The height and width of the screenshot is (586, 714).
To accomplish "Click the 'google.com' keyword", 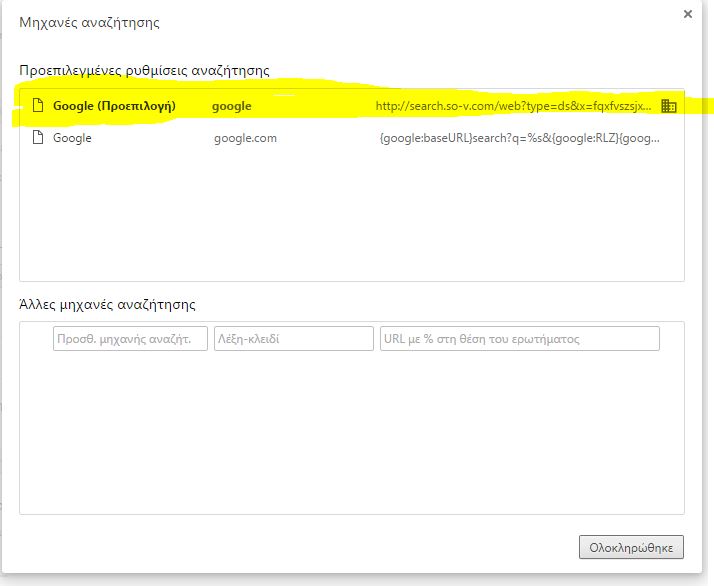I will [x=245, y=138].
